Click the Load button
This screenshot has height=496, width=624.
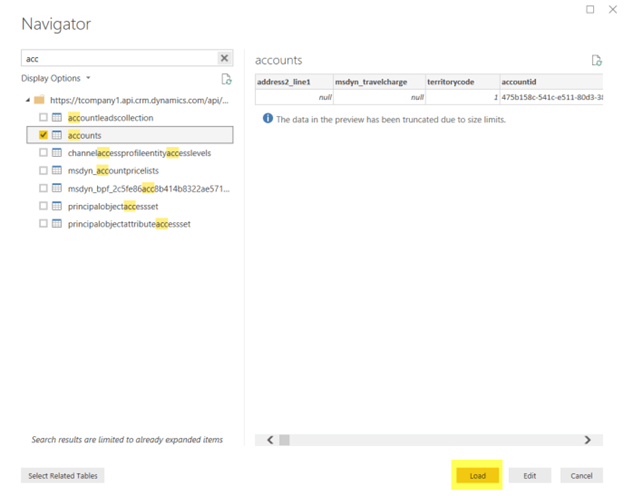[477, 475]
